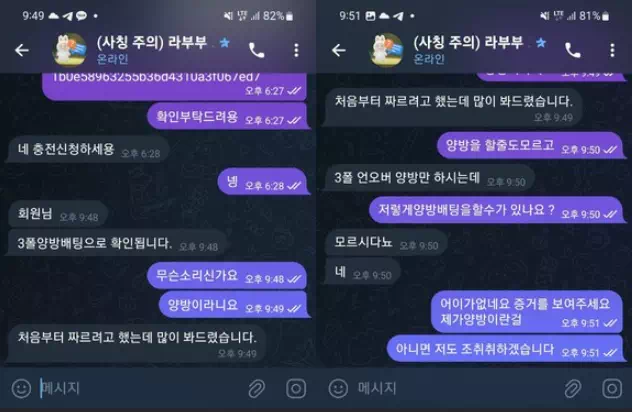
Task: Select the message 아니면 저도 조취취하겠습니다
Action: click(505, 349)
